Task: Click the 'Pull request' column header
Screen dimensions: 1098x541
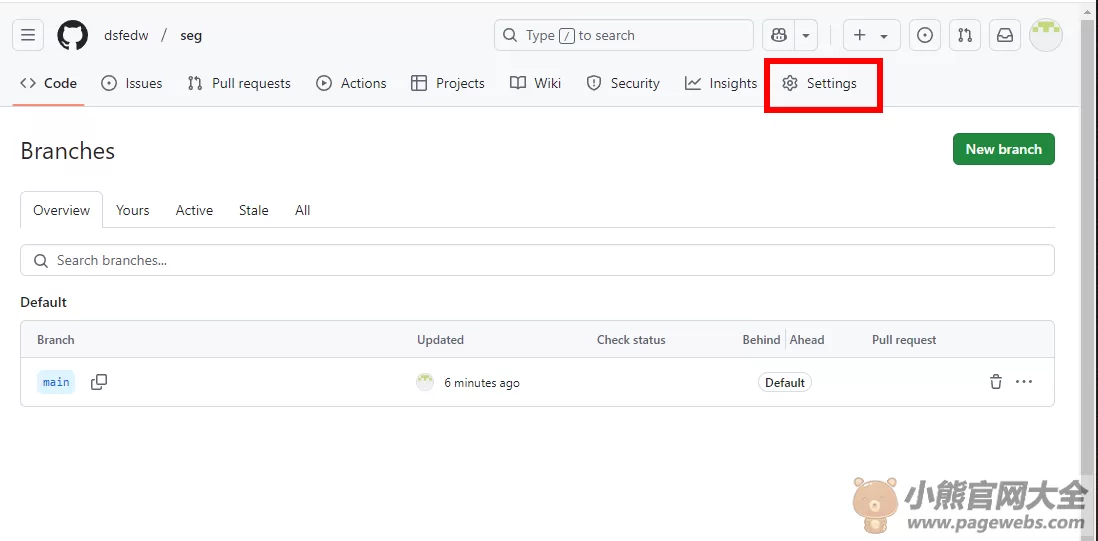Action: click(x=904, y=339)
